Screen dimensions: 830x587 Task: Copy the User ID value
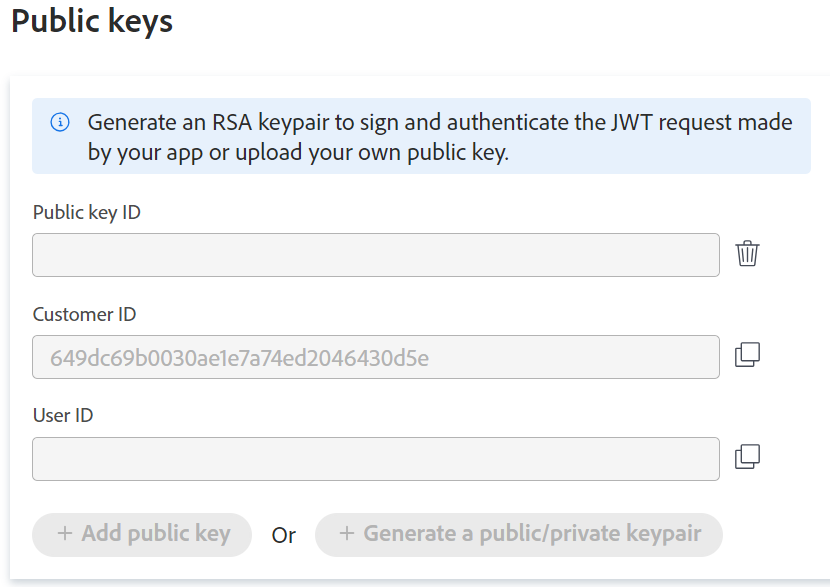747,458
